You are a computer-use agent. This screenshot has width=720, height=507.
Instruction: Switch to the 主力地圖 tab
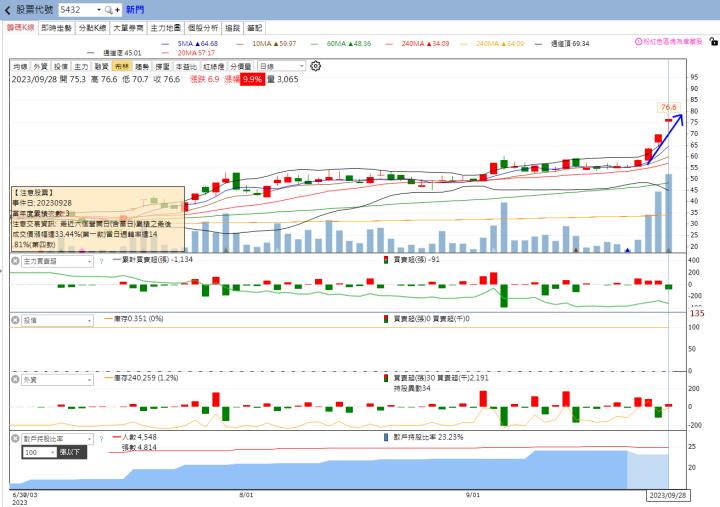[x=166, y=28]
